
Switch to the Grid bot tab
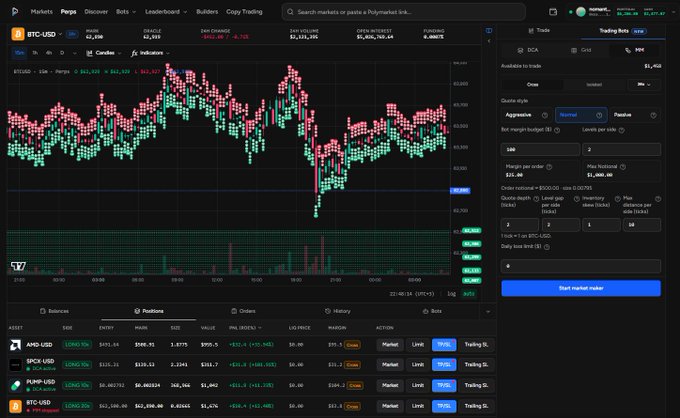[x=581, y=50]
